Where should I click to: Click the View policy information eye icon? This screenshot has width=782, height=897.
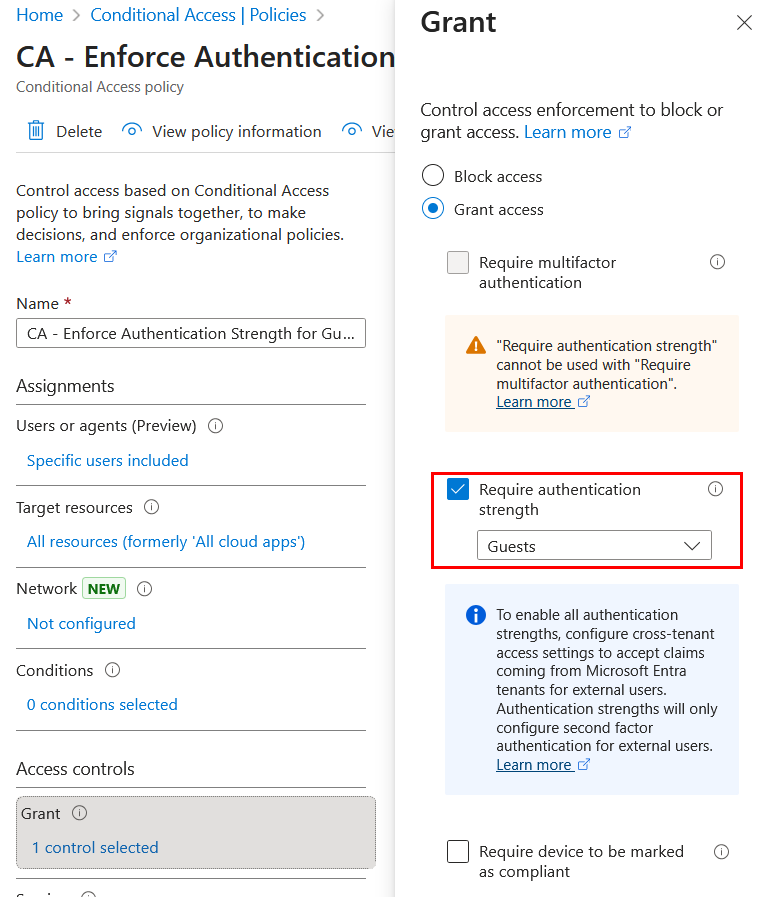[x=132, y=131]
